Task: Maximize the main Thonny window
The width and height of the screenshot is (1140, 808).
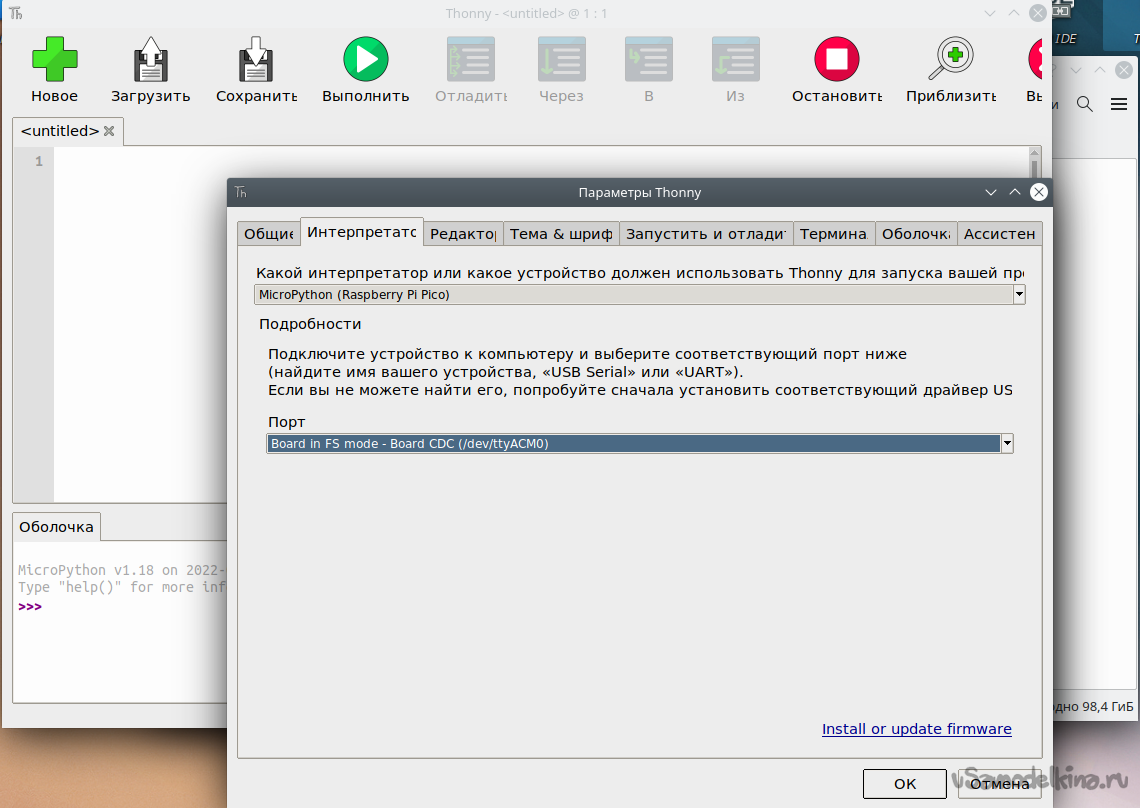Action: [x=1014, y=13]
